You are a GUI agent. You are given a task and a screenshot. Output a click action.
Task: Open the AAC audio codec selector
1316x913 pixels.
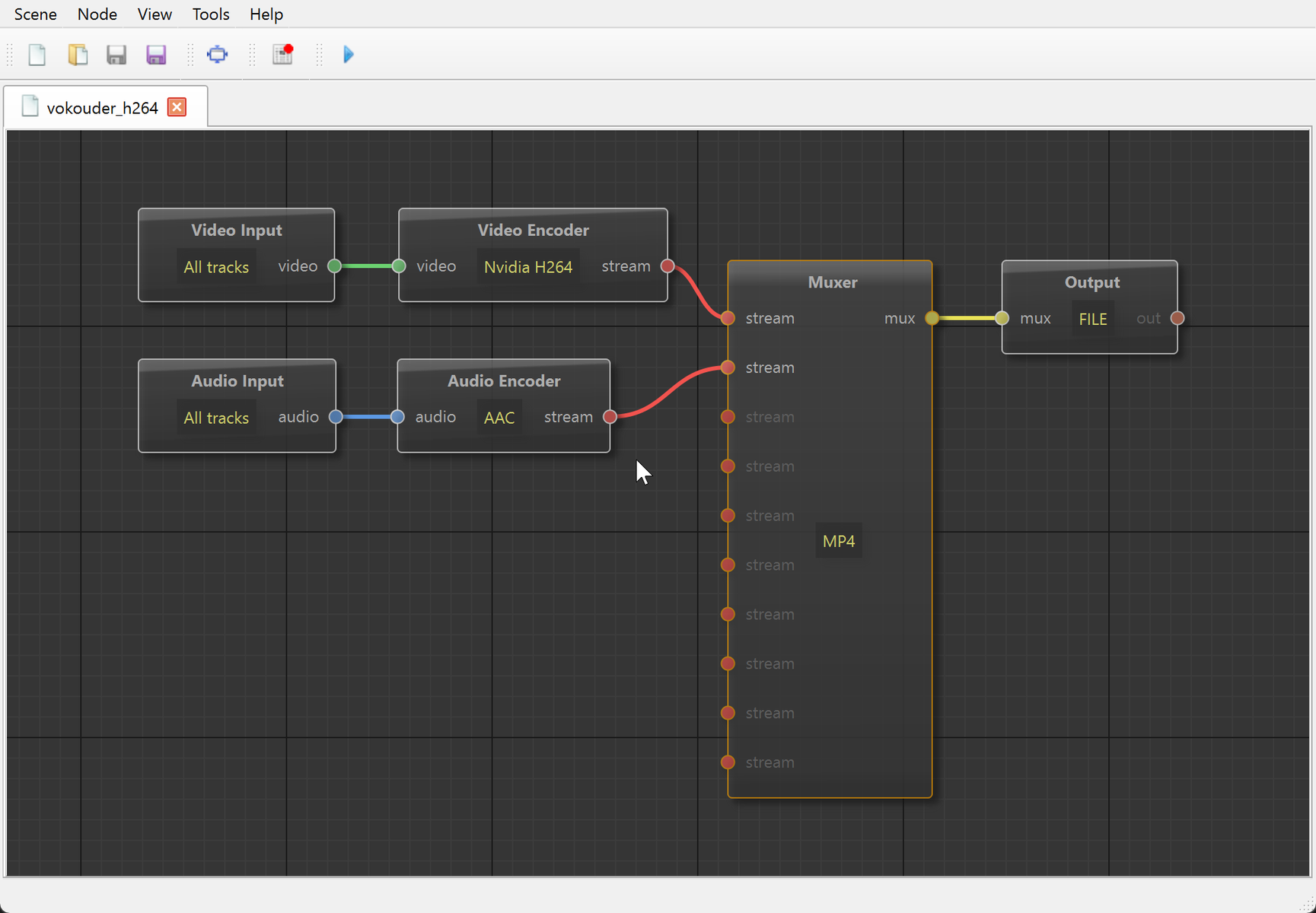[x=499, y=418]
